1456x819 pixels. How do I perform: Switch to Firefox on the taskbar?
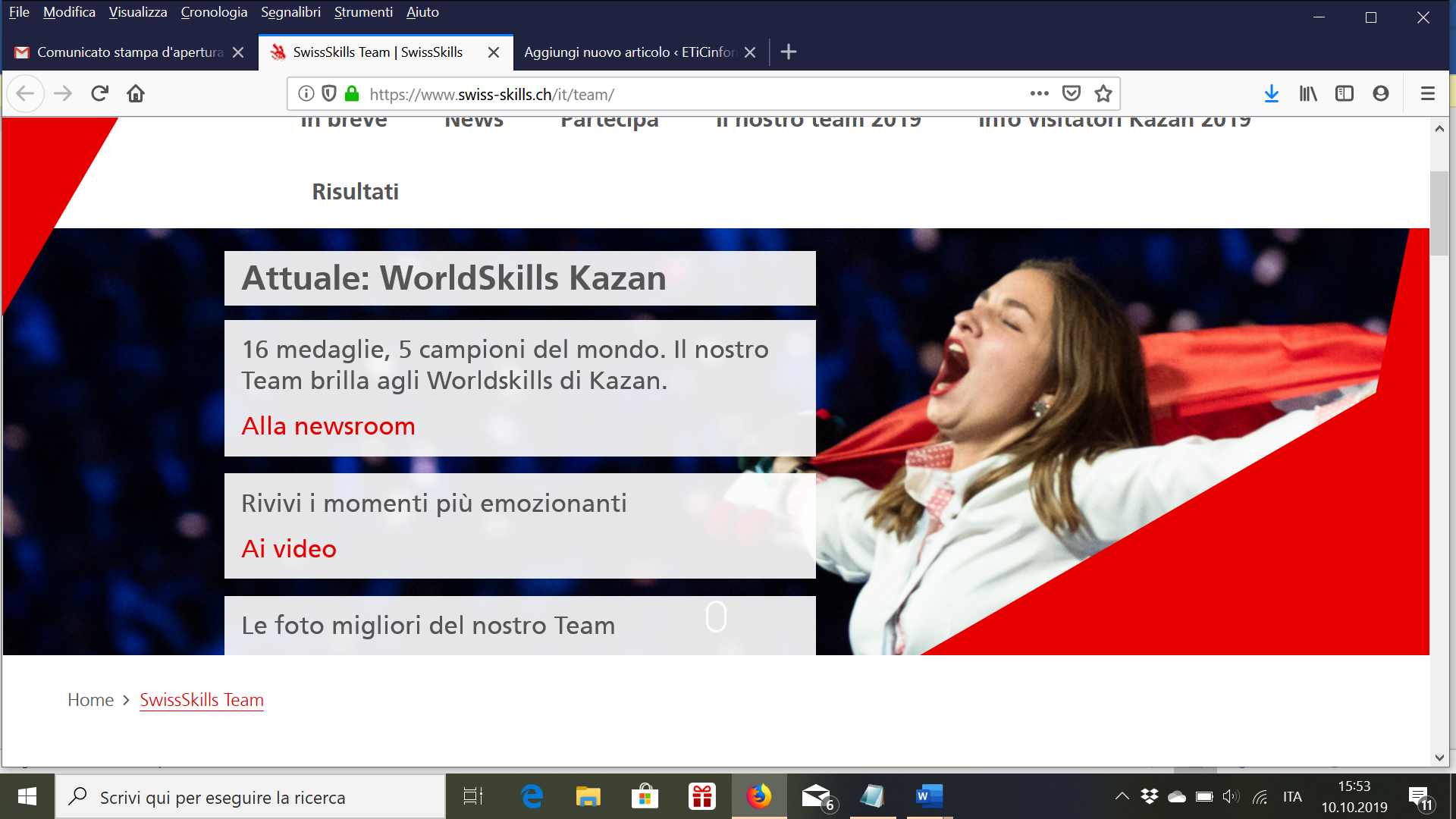coord(758,796)
